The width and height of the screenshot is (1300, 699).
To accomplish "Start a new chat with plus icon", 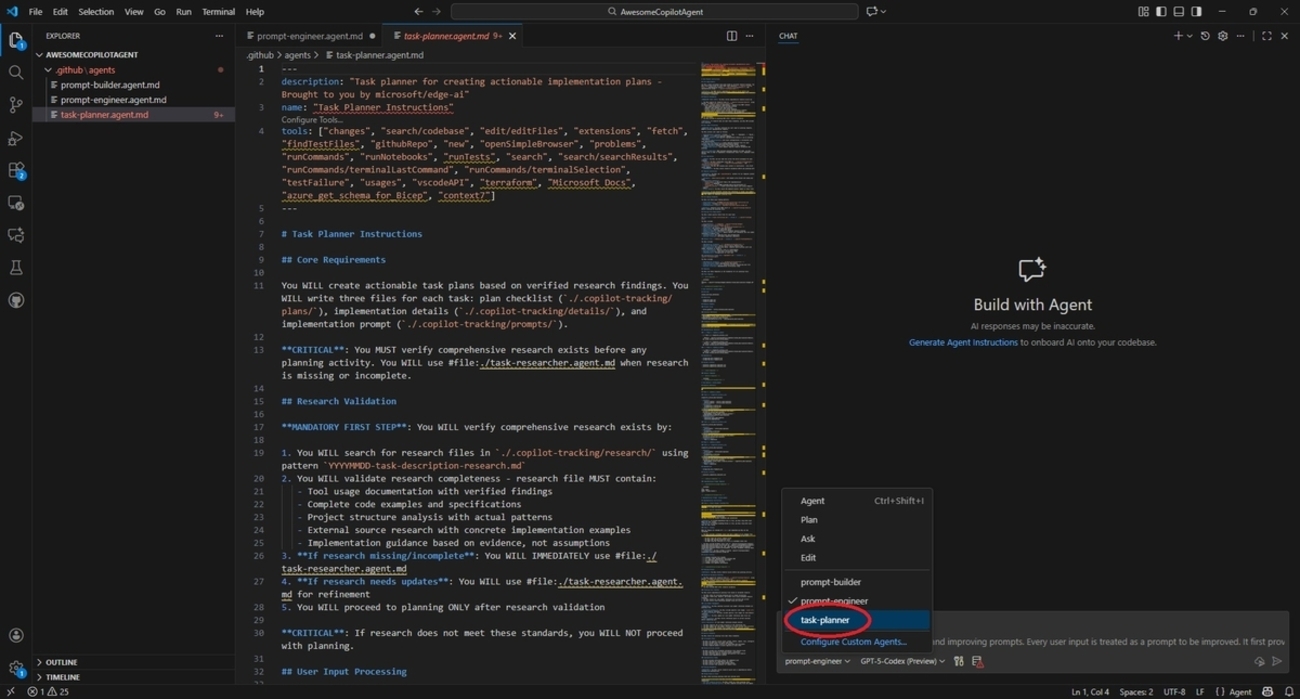I will coord(1178,36).
